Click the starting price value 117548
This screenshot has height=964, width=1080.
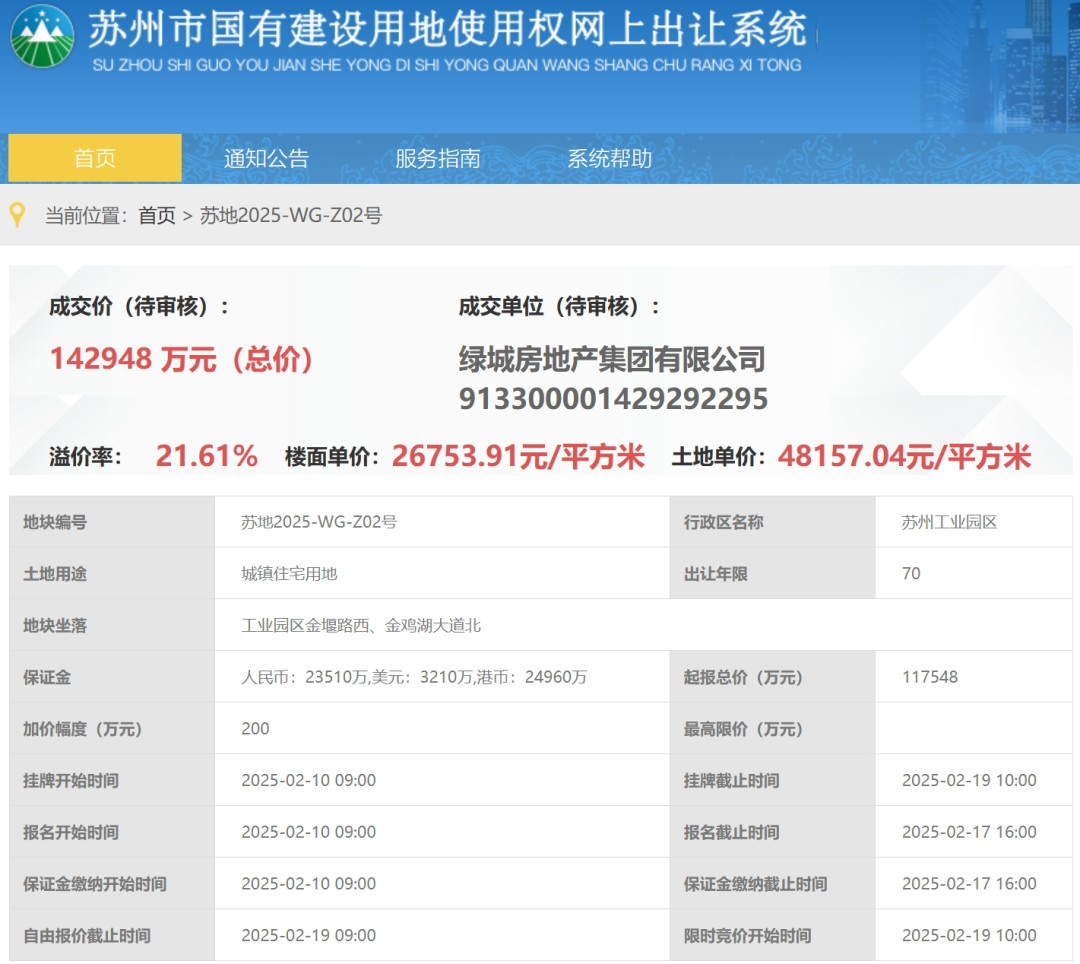click(x=930, y=677)
